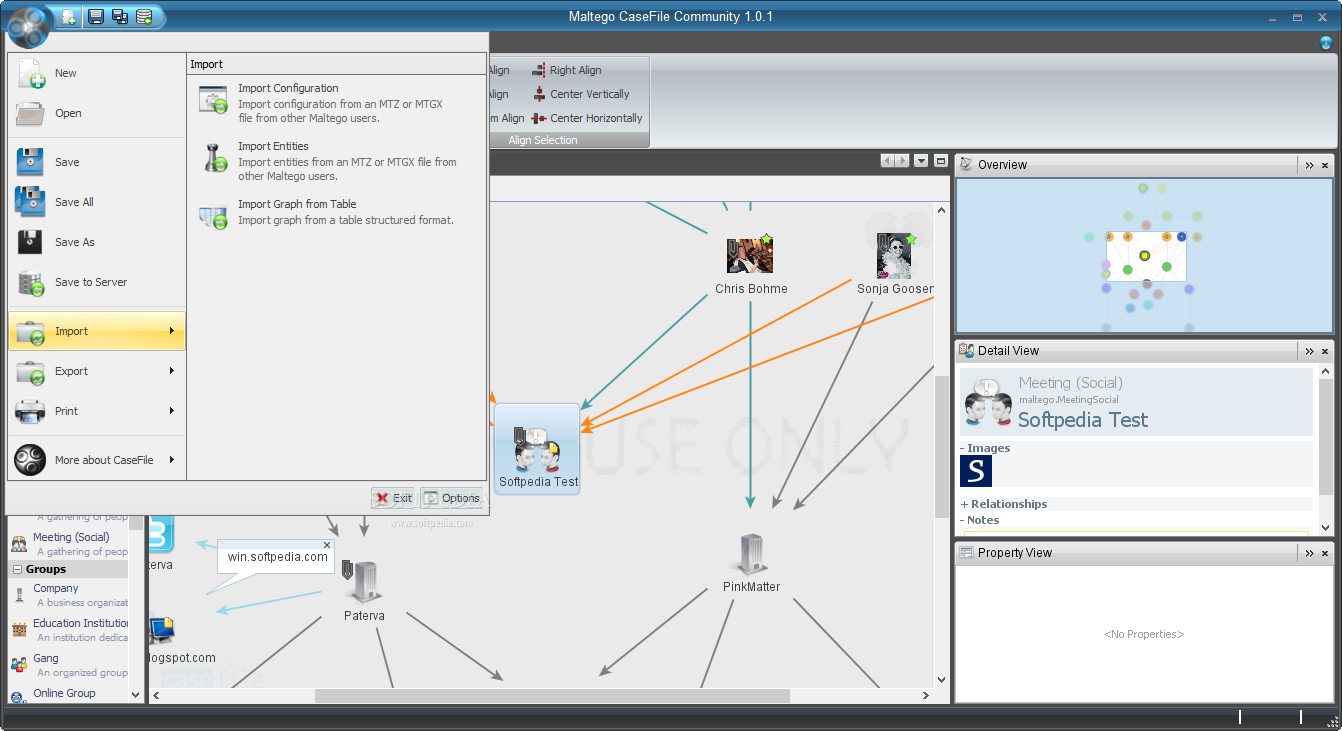
Task: Click the Detail View panel chevron button
Action: point(1310,351)
